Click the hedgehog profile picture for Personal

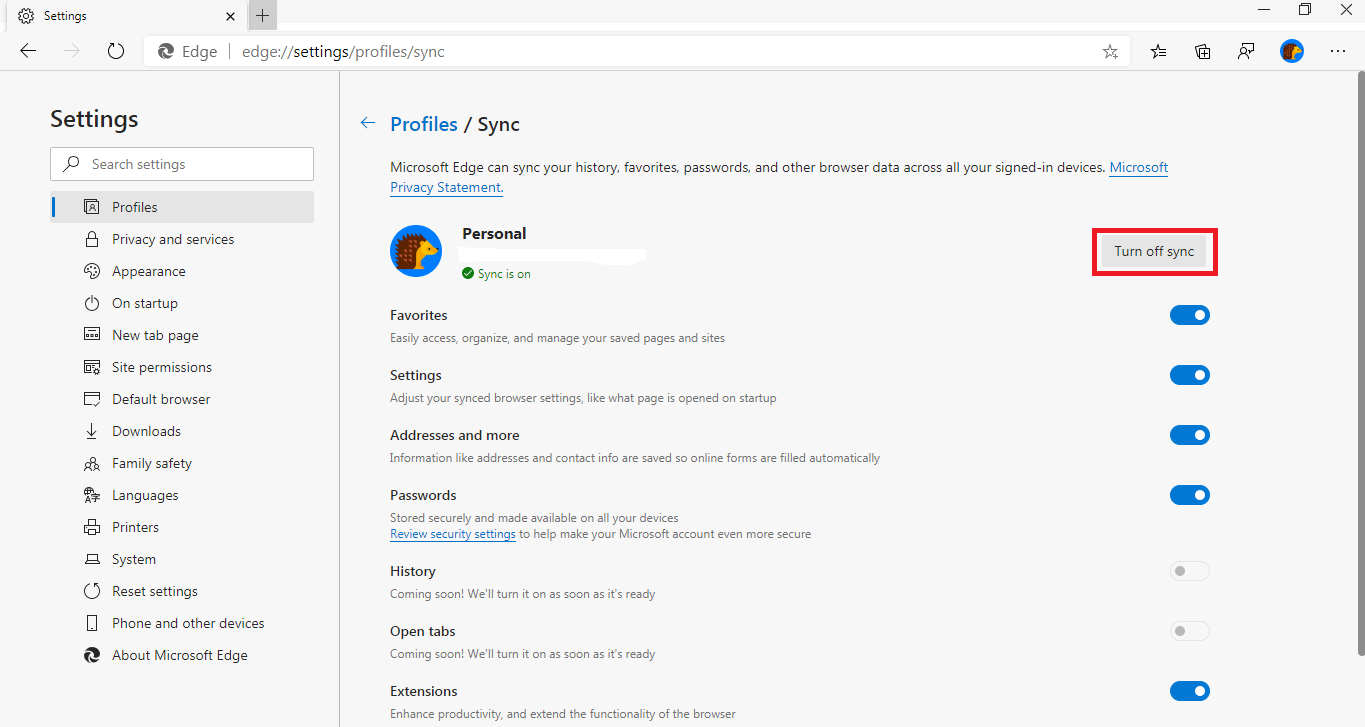416,250
